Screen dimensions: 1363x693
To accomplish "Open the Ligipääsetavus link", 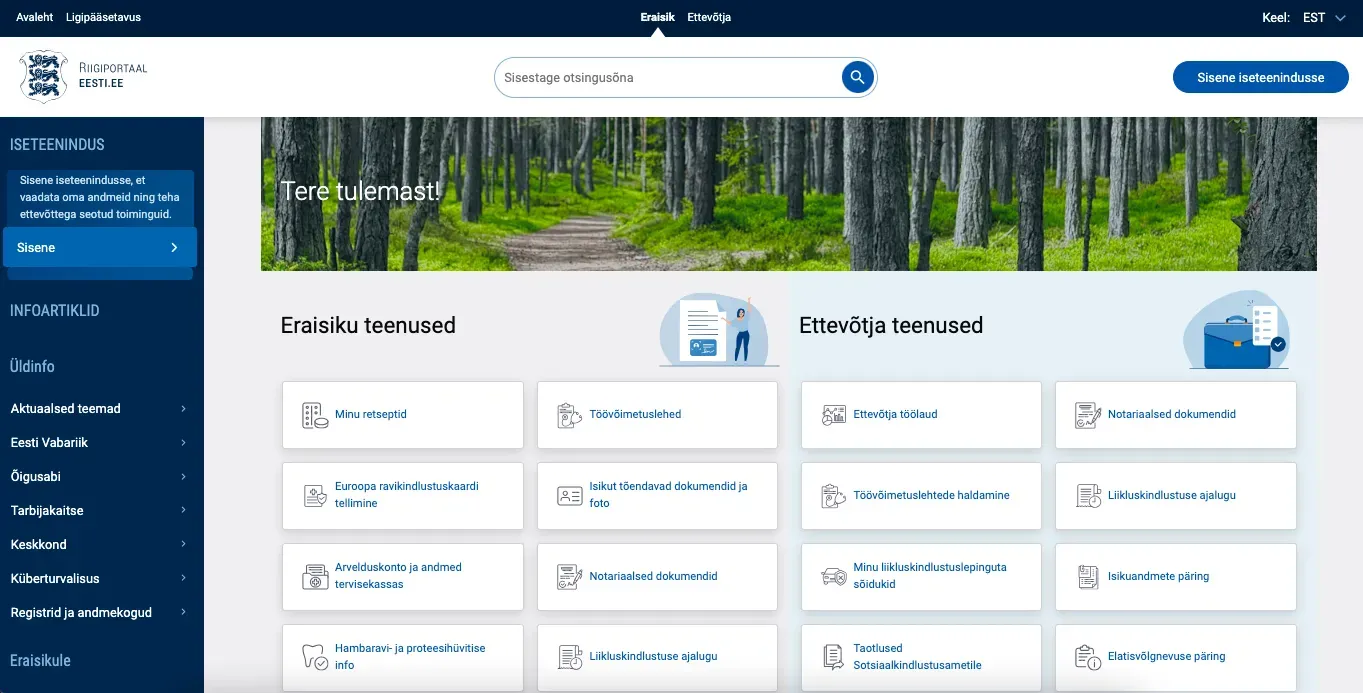I will (103, 17).
